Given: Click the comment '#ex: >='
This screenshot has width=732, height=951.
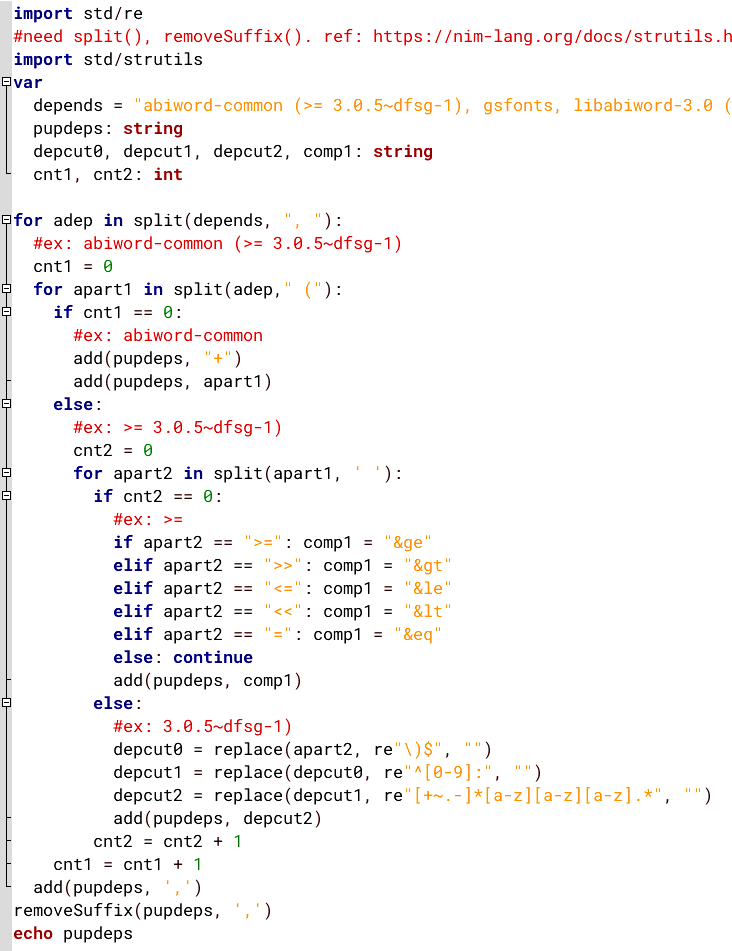Looking at the screenshot, I should (148, 519).
